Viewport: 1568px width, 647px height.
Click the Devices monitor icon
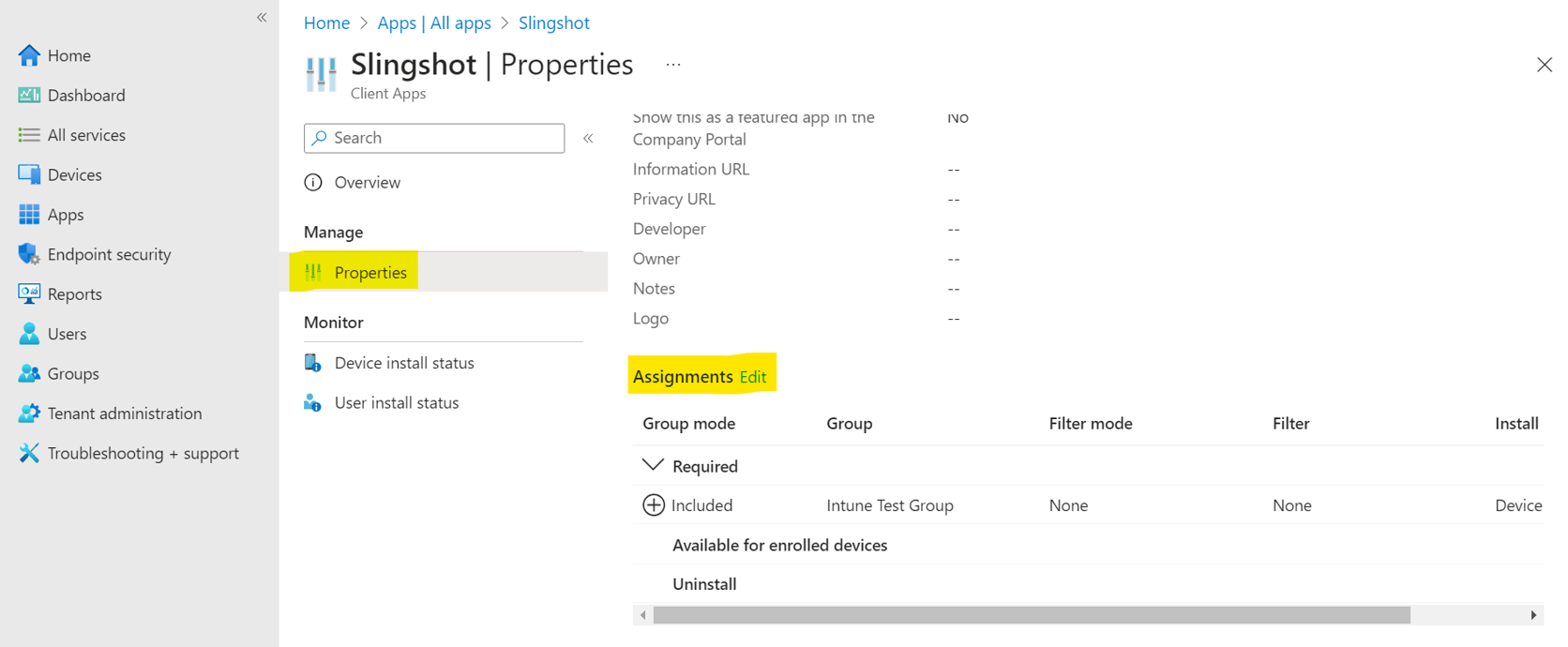29,174
